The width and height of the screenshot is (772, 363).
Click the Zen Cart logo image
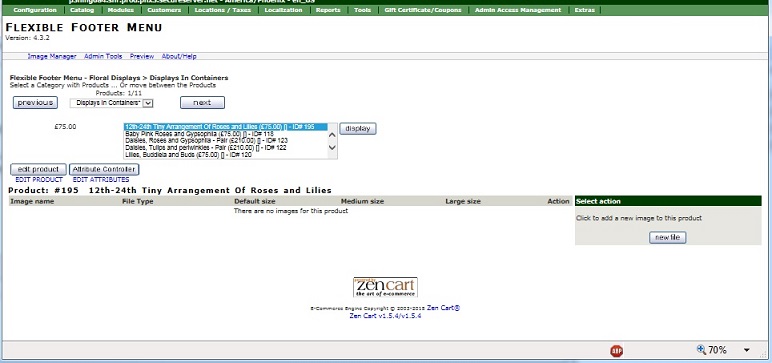pyautogui.click(x=385, y=287)
